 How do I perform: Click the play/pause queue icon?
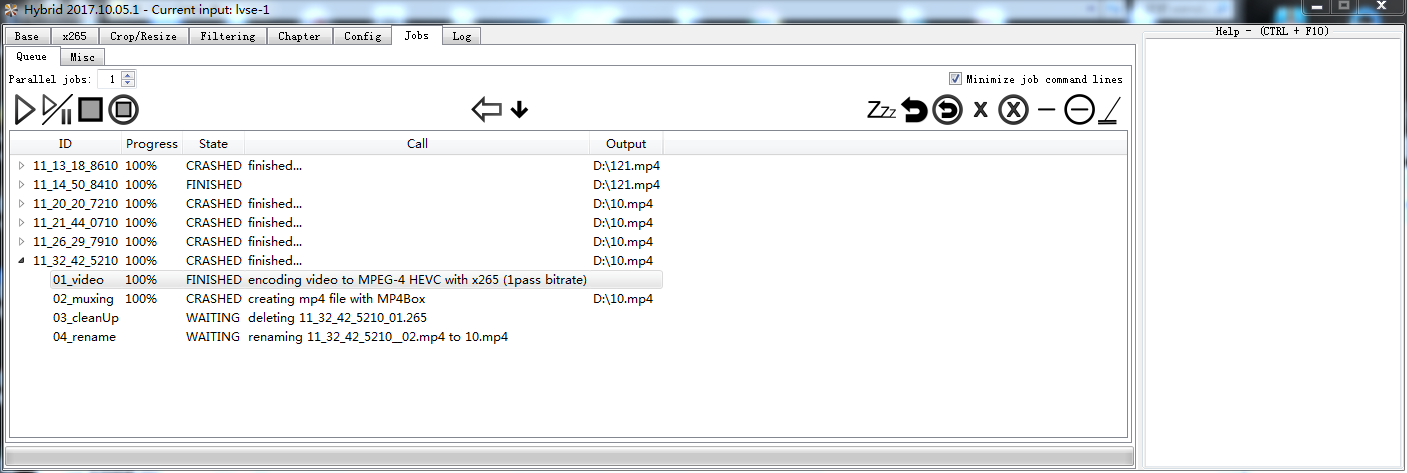click(57, 109)
